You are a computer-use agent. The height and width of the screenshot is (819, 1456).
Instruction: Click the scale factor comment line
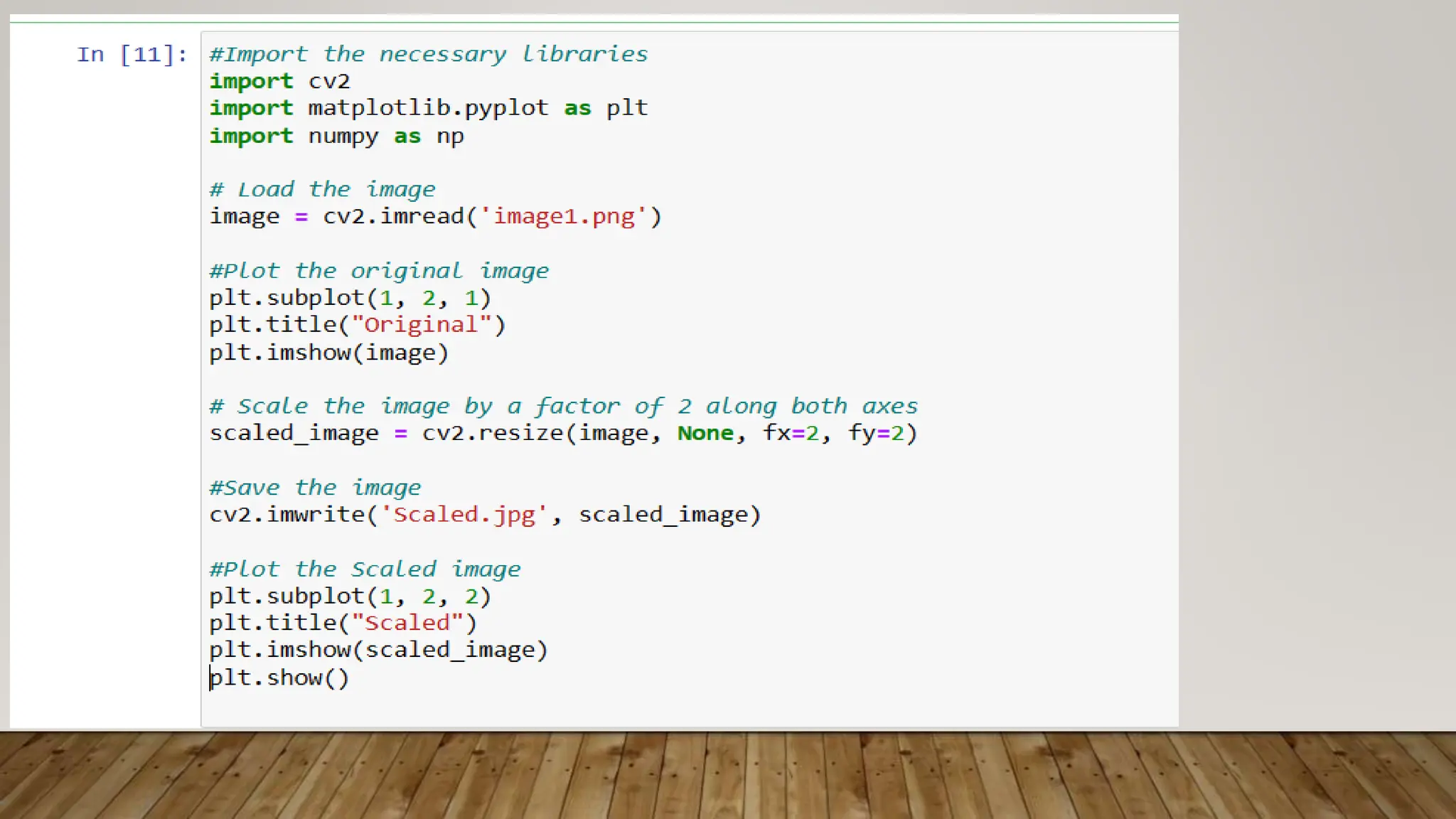pyautogui.click(x=563, y=406)
